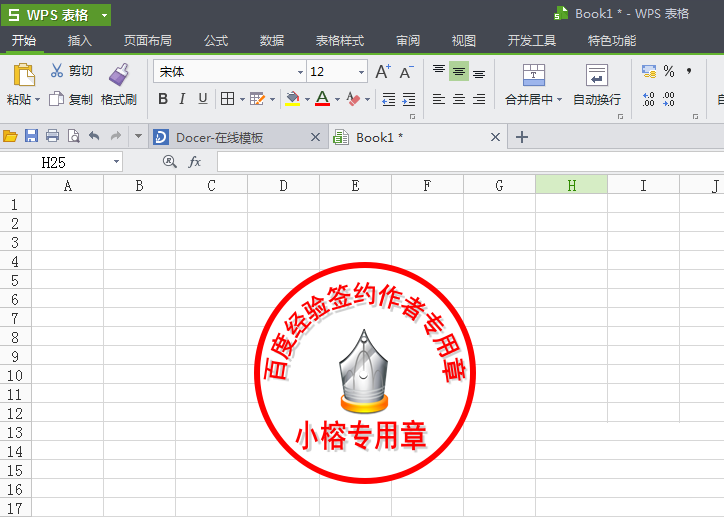Toggle Italic formatting
This screenshot has width=724, height=517.
tap(182, 99)
